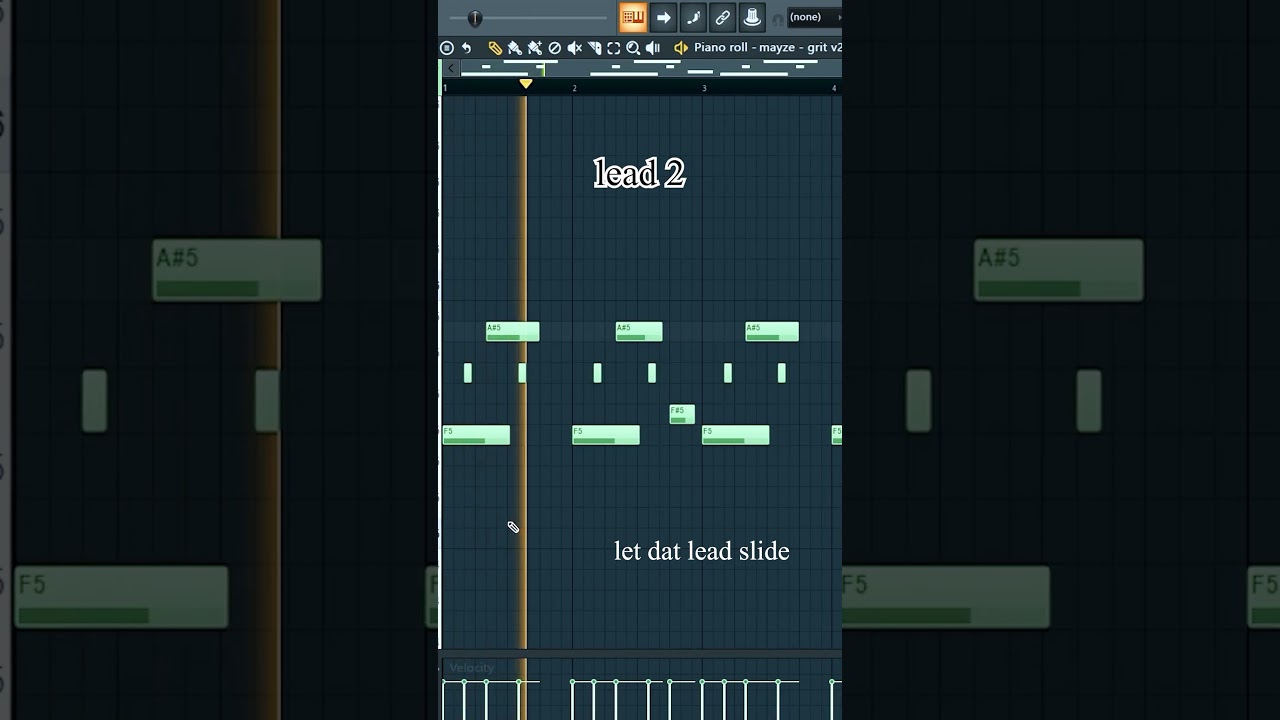Select the Paint brush tool

tap(514, 48)
